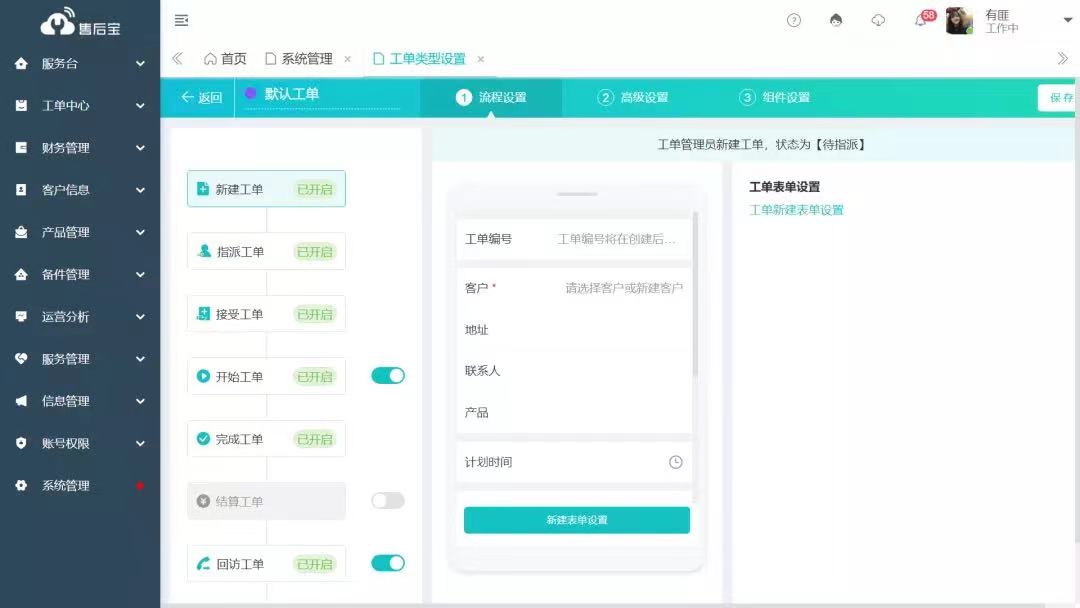
Task: Open the user account dropdown arrow
Action: 1067,20
